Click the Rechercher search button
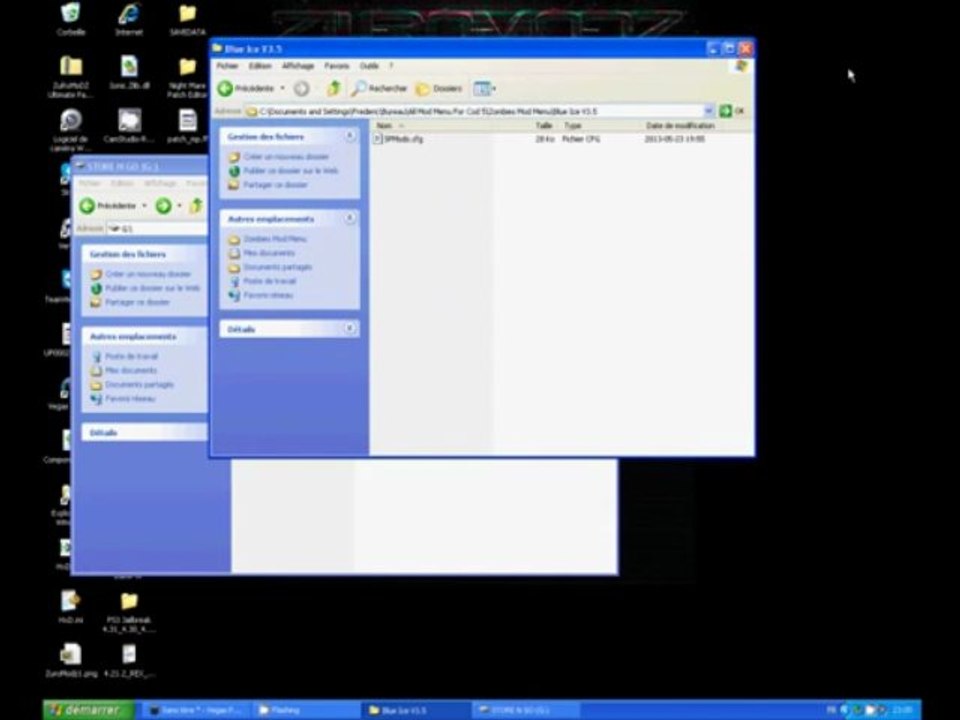This screenshot has width=960, height=720. click(x=379, y=89)
